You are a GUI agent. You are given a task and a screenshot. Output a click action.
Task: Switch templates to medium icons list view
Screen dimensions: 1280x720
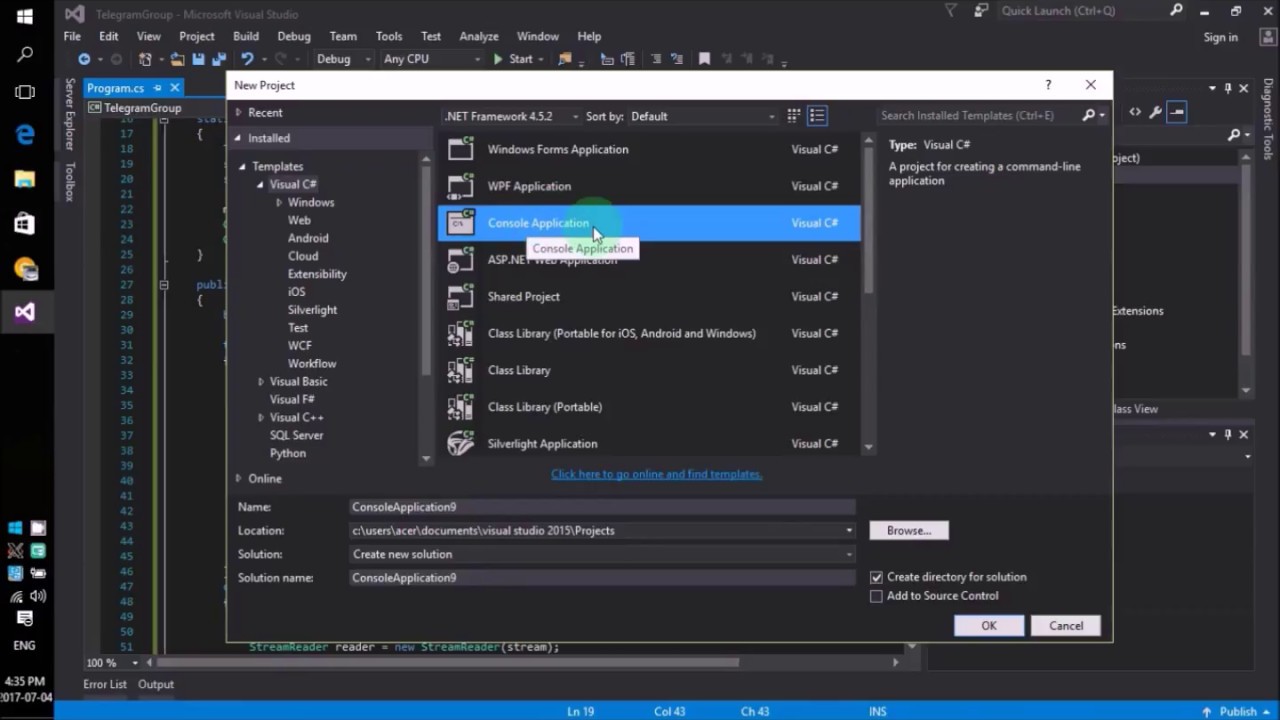[x=817, y=116]
